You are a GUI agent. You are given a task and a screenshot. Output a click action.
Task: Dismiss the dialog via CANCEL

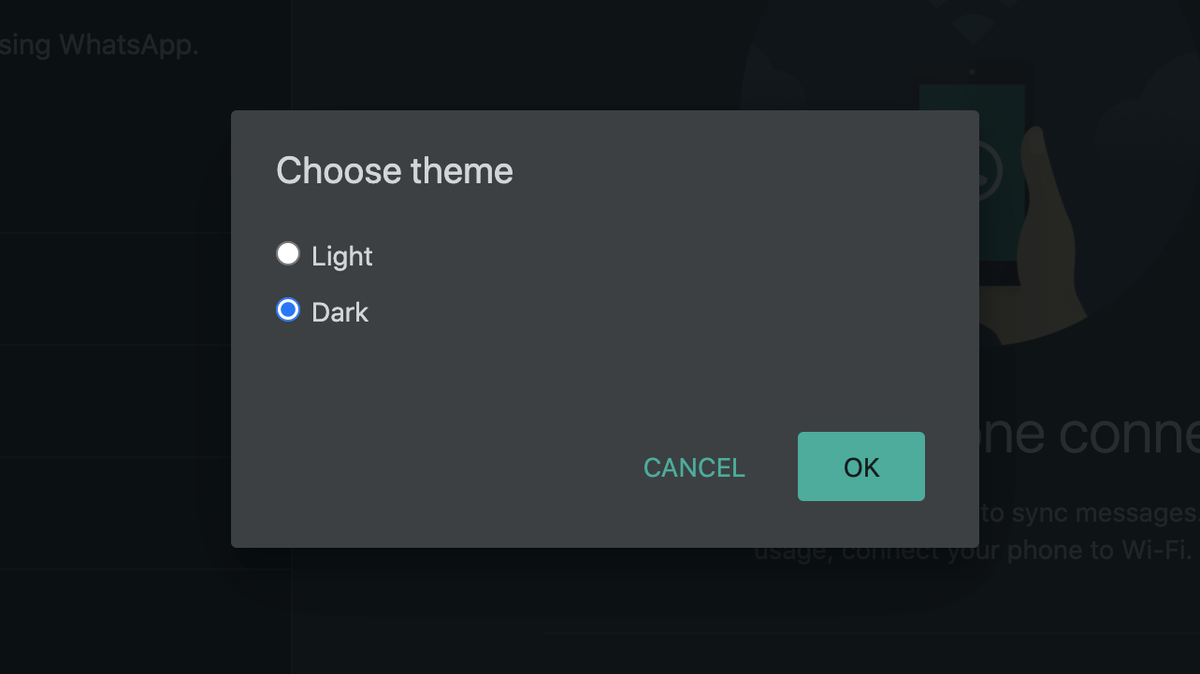pyautogui.click(x=693, y=467)
